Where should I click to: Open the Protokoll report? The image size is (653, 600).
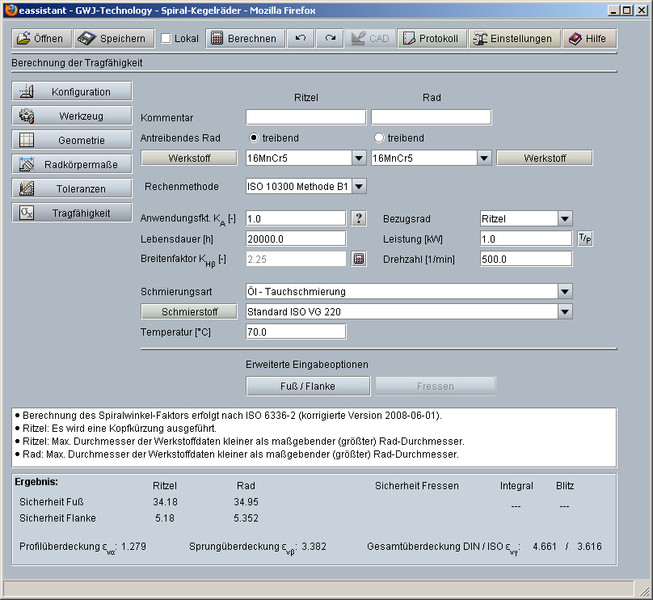[431, 39]
